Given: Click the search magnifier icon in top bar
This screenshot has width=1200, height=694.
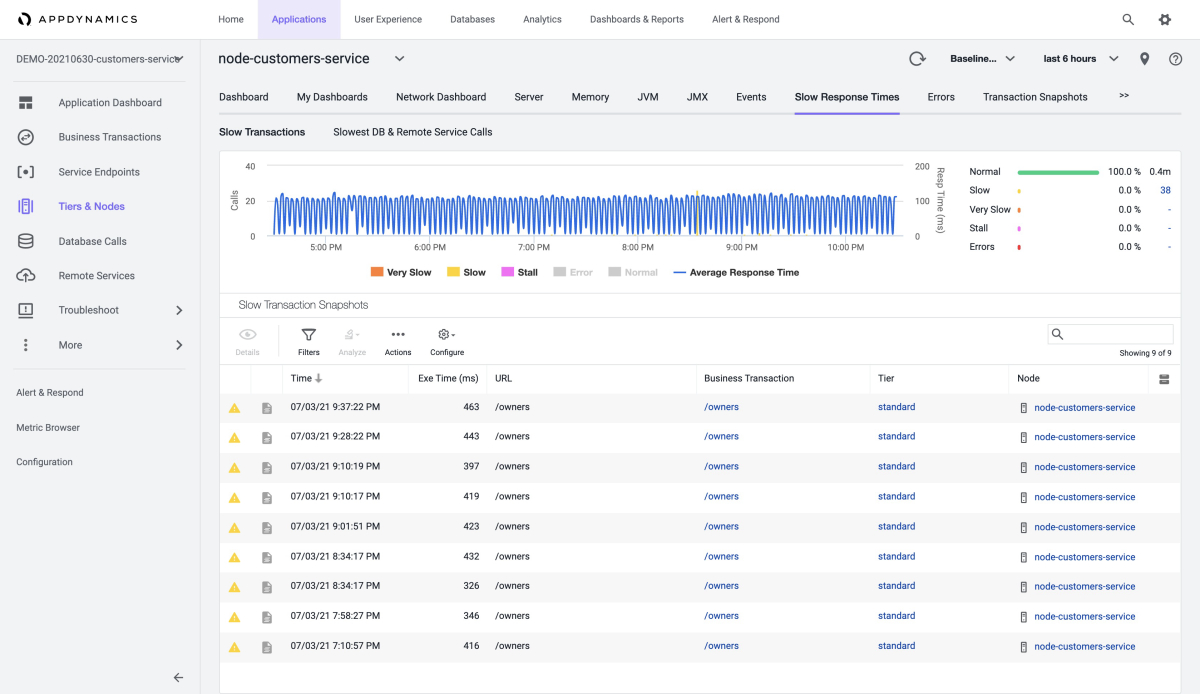Looking at the screenshot, I should [1128, 19].
